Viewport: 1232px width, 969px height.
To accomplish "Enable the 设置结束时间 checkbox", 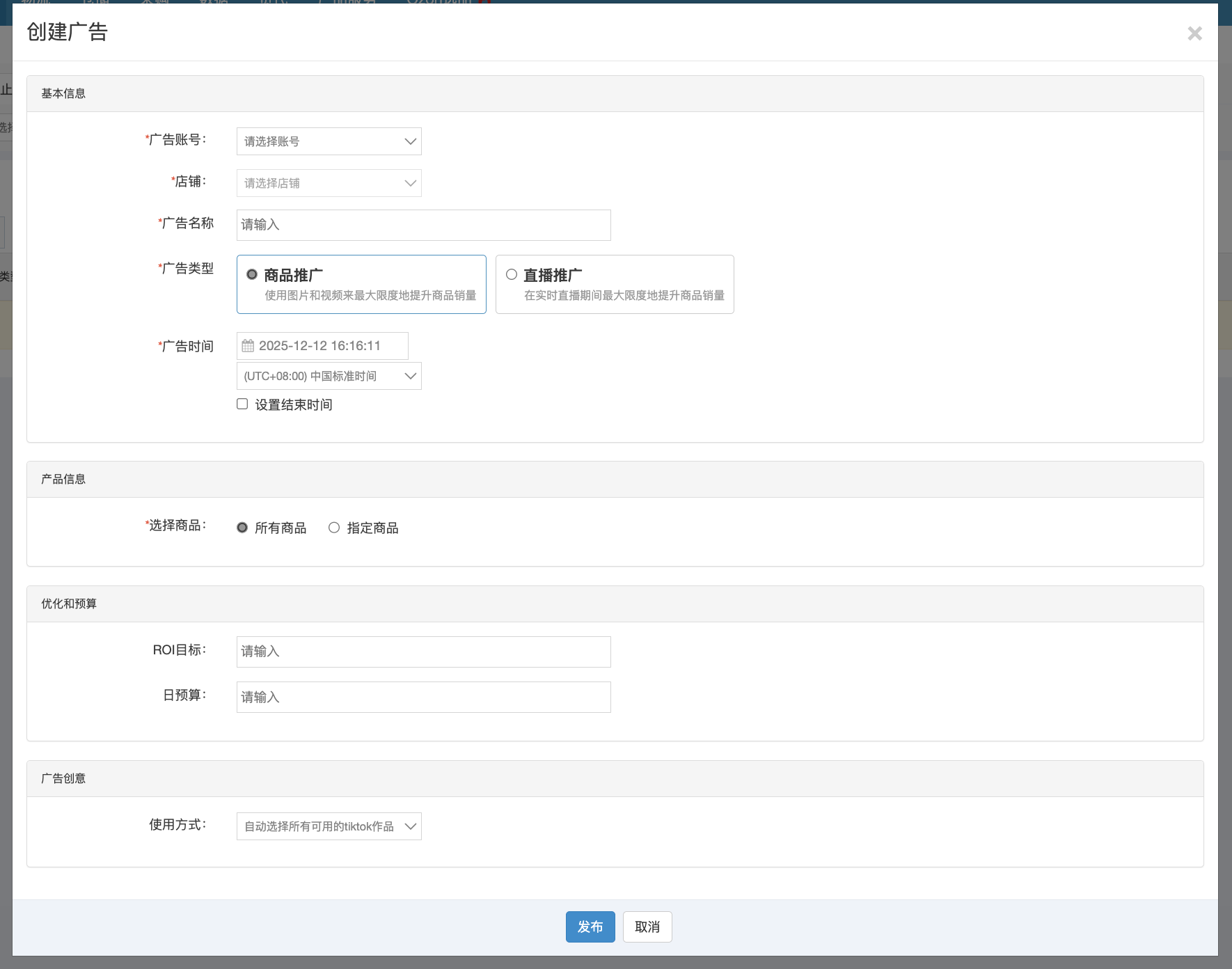I will click(x=242, y=404).
